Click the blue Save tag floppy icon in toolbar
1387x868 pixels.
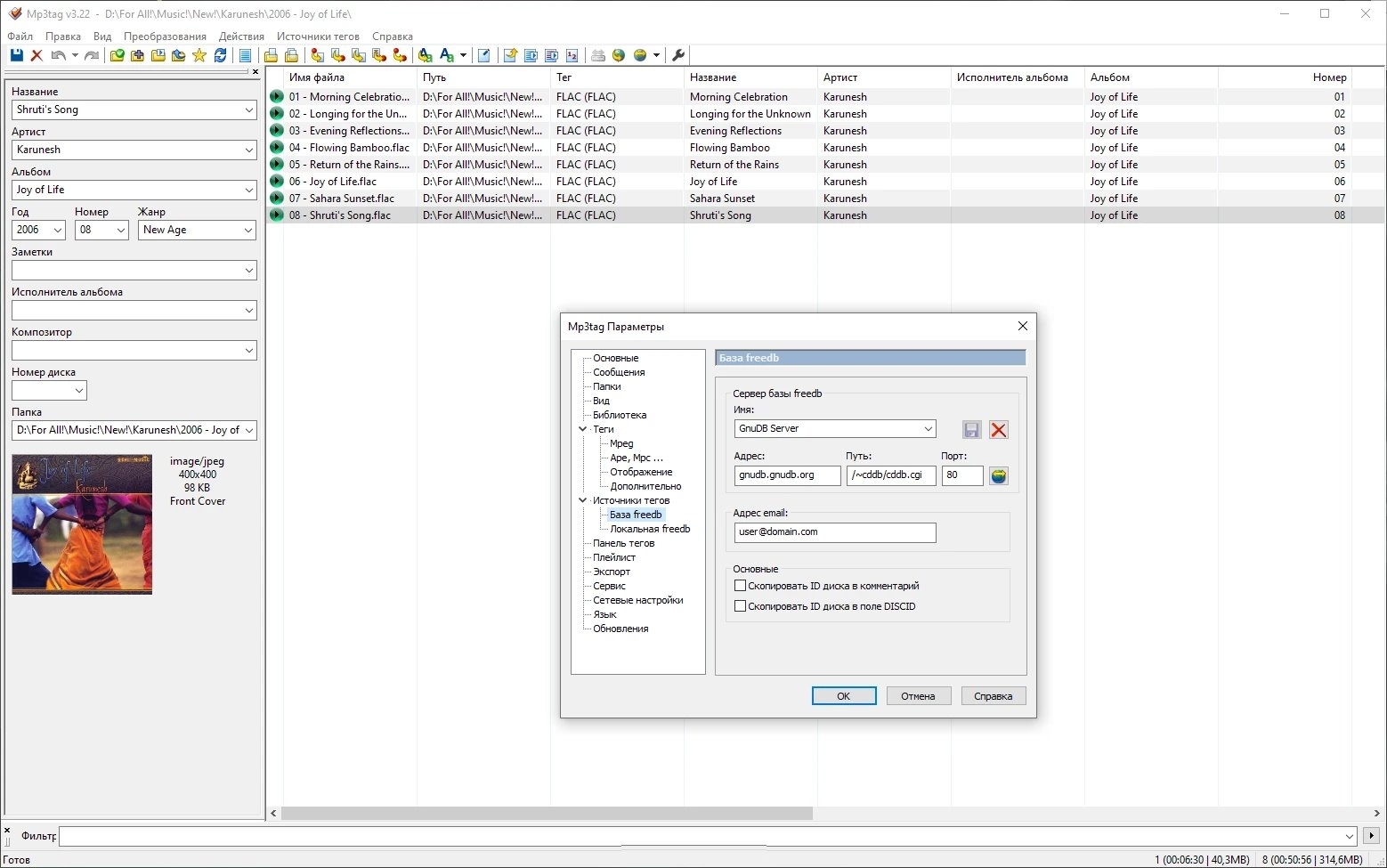click(x=16, y=55)
